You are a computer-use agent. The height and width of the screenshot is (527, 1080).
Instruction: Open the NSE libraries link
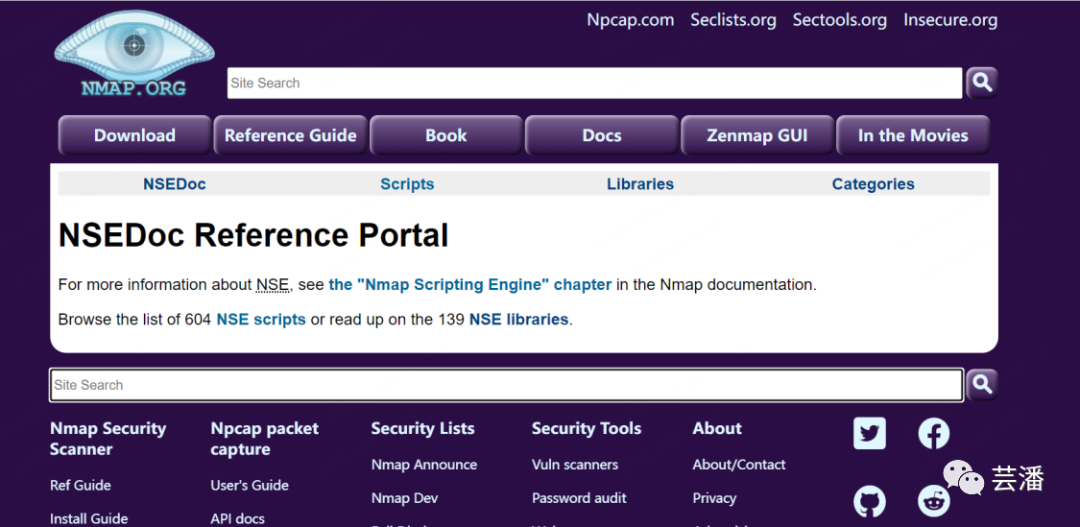[519, 320]
